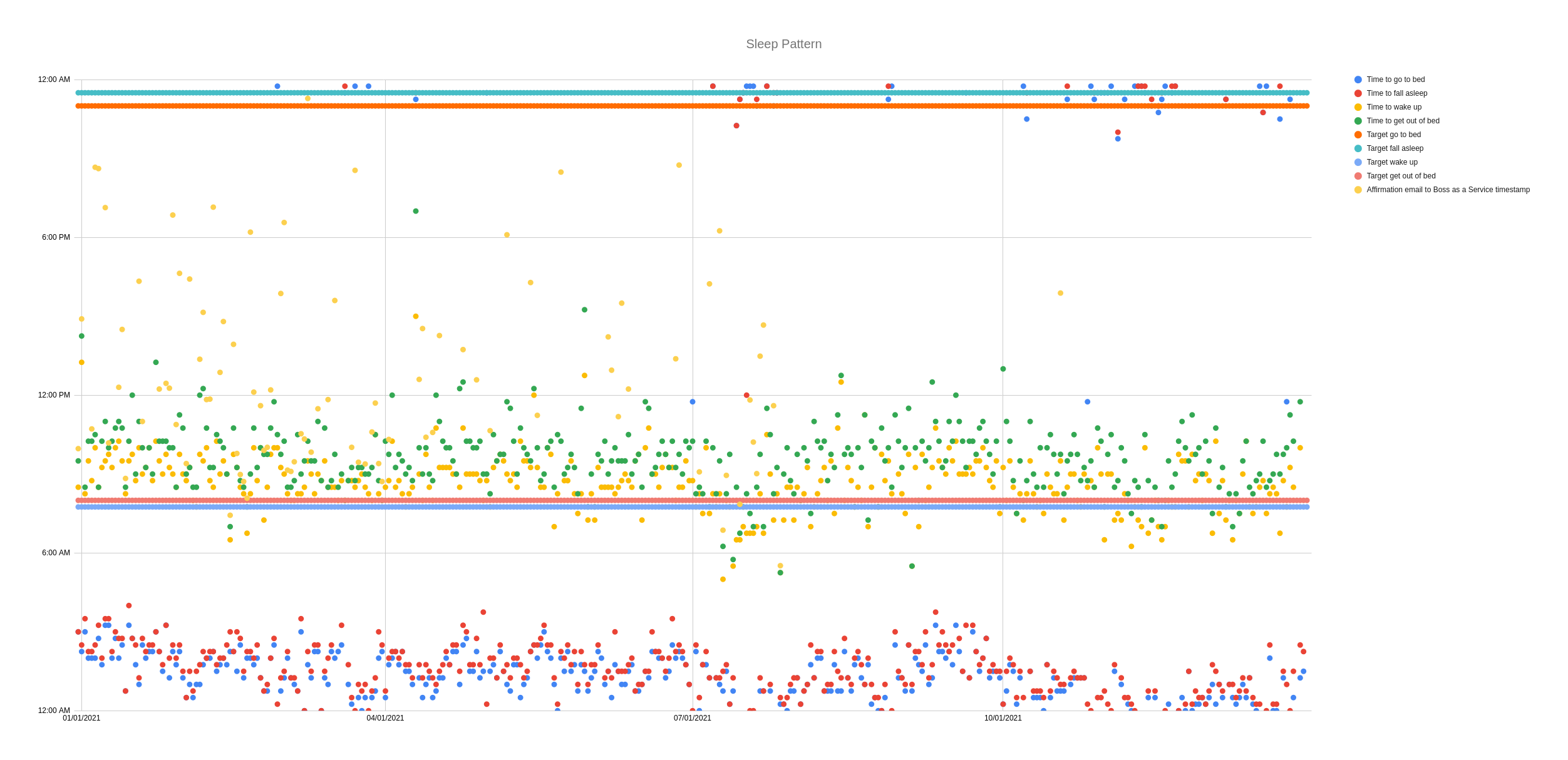Click the blue 'Time to go to bed' legend dot

point(1358,80)
